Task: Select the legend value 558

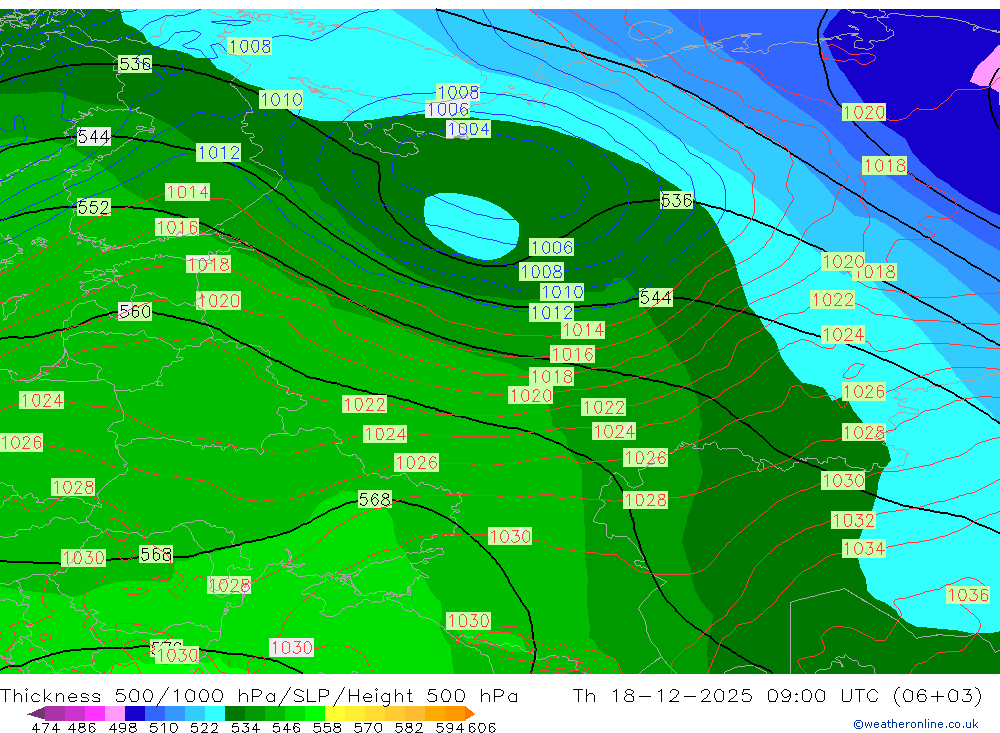Action: [327, 727]
